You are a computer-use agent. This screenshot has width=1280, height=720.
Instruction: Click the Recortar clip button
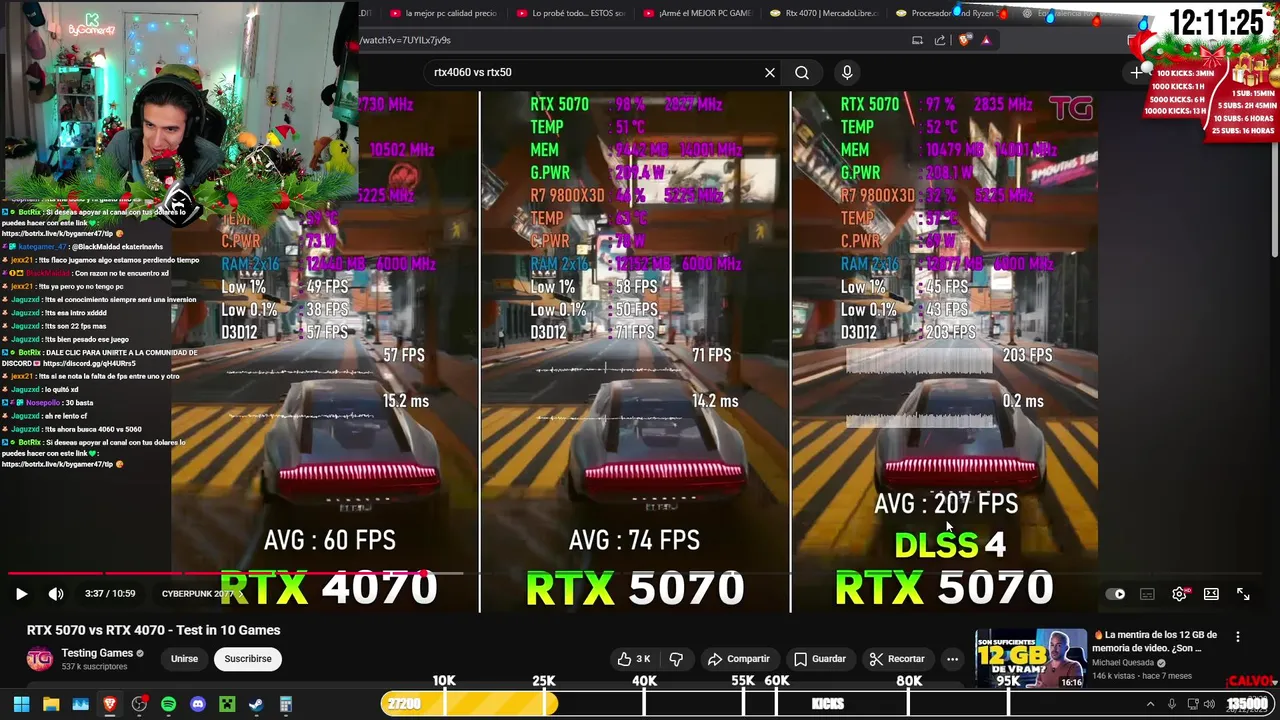point(897,659)
